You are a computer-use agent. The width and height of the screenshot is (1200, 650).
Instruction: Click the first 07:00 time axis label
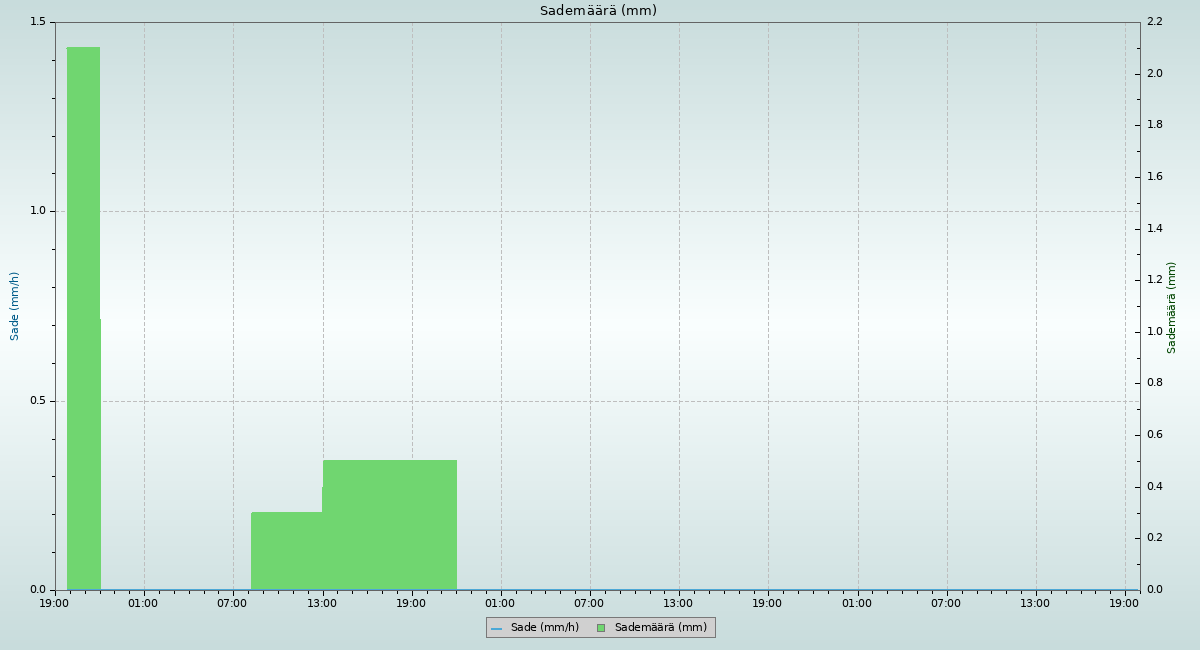point(232,603)
